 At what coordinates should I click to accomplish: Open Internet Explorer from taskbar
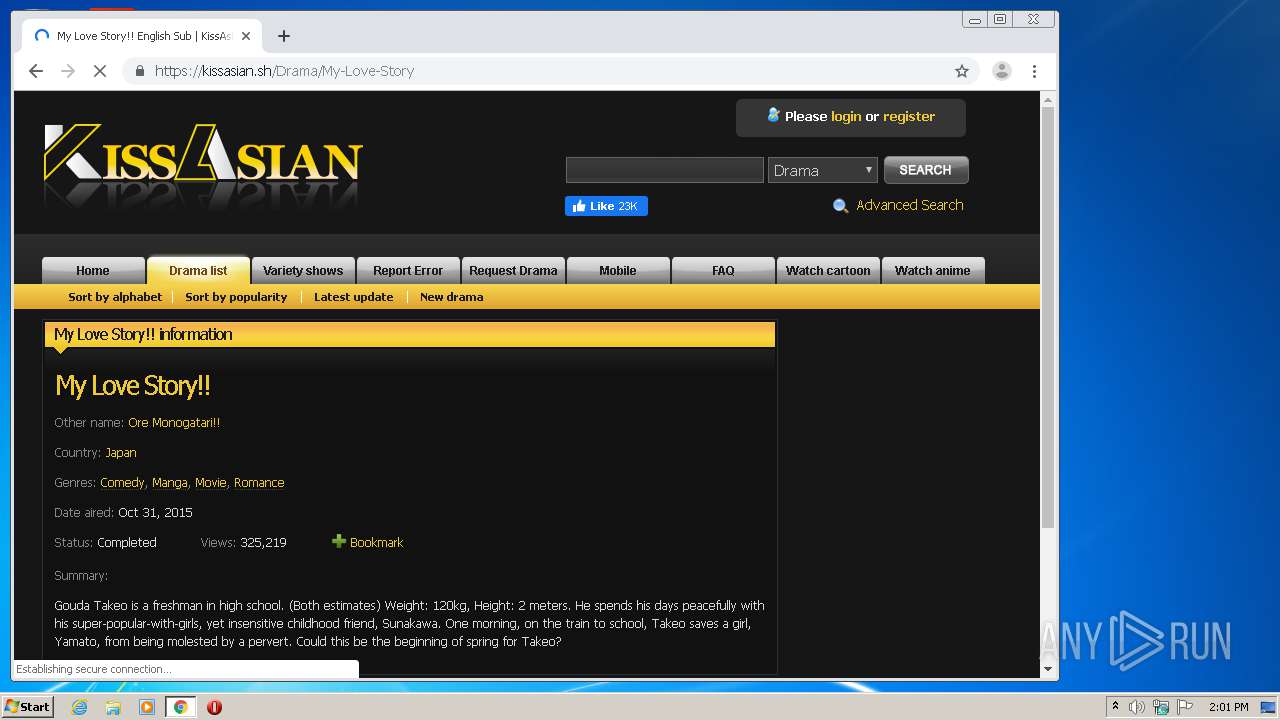tap(79, 707)
